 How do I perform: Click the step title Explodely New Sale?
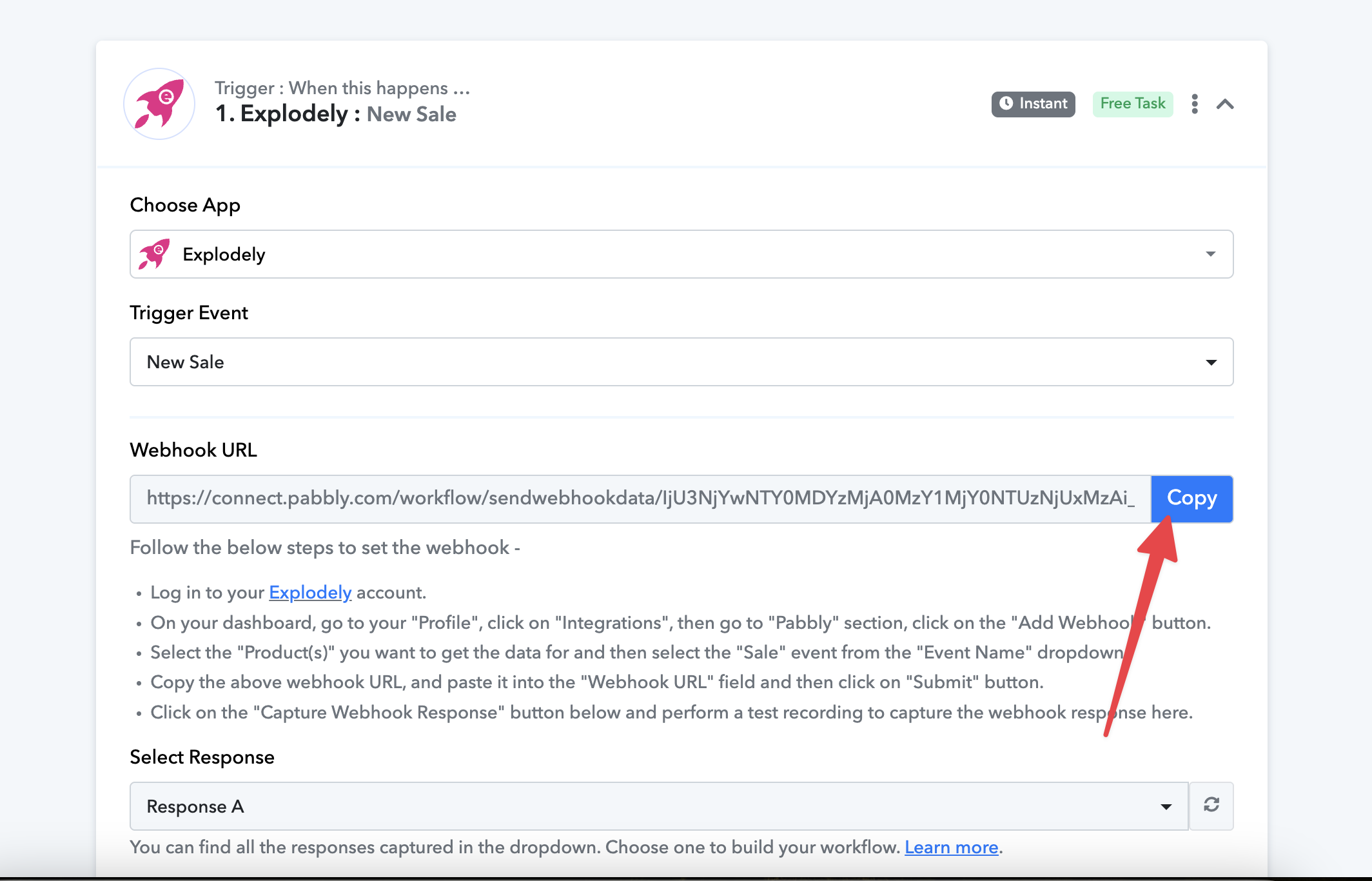tap(335, 114)
